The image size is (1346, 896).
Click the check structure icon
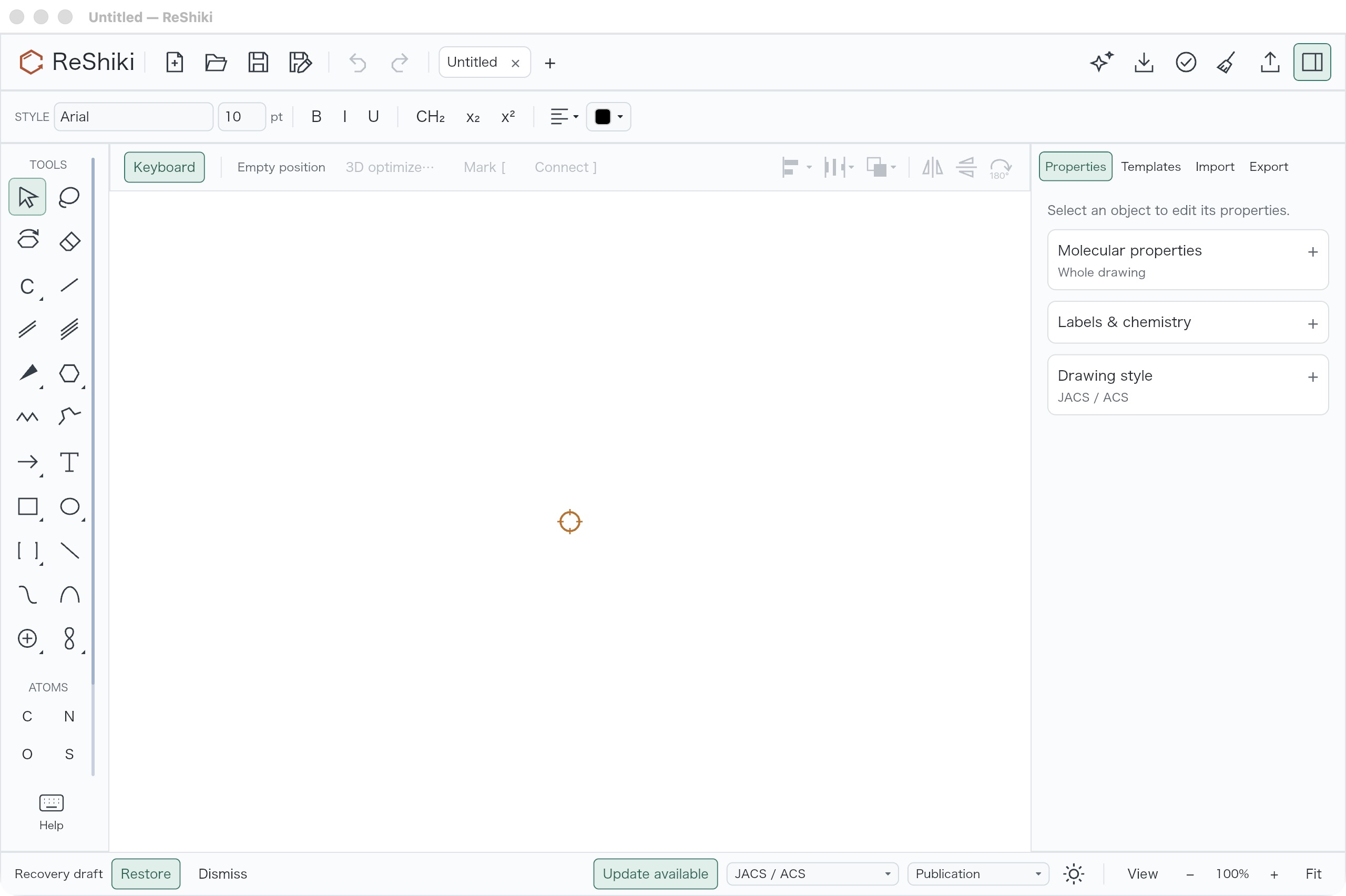[1186, 62]
